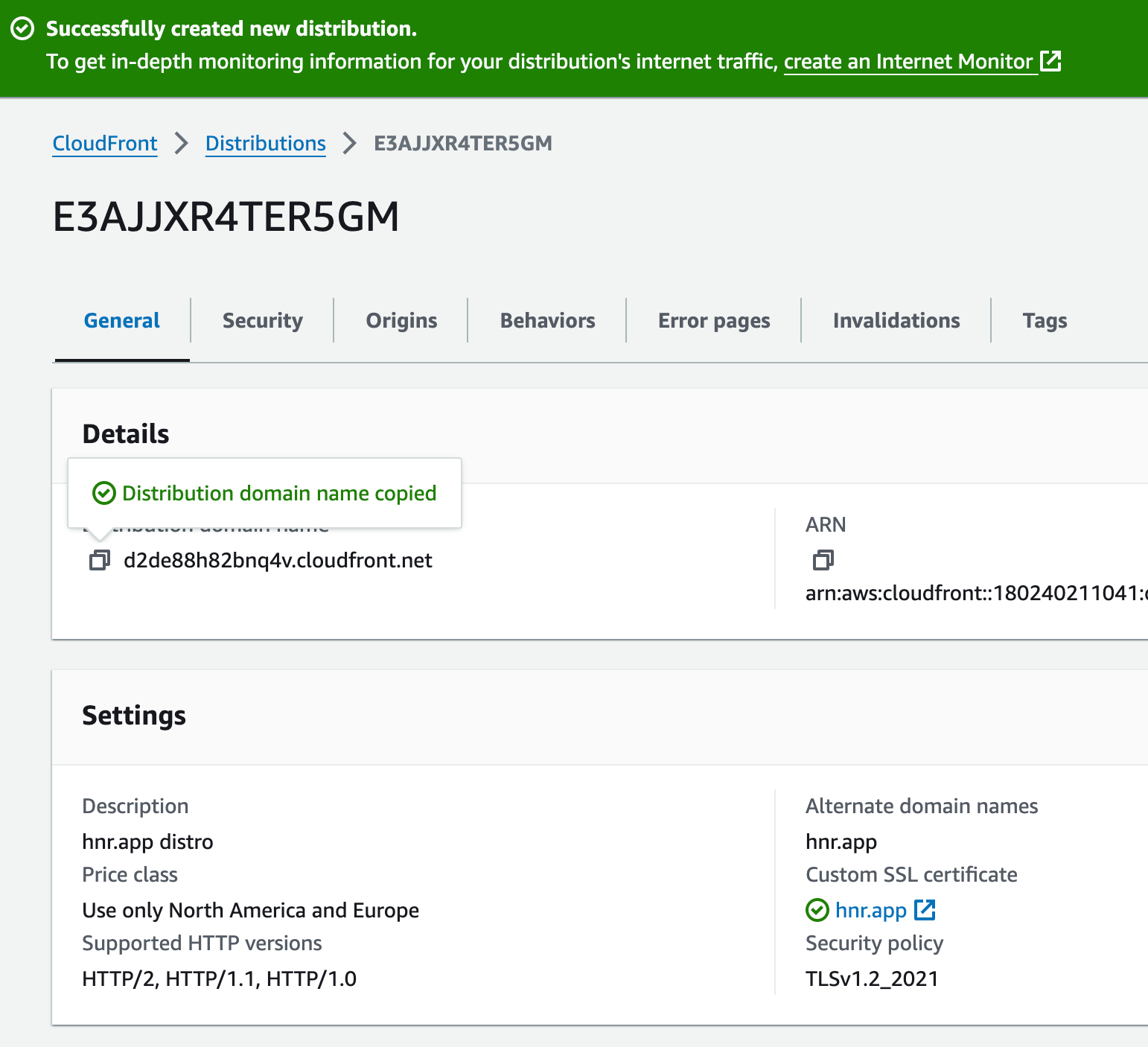Click external link icon after Internet Monitor
1148x1047 pixels.
1050,61
